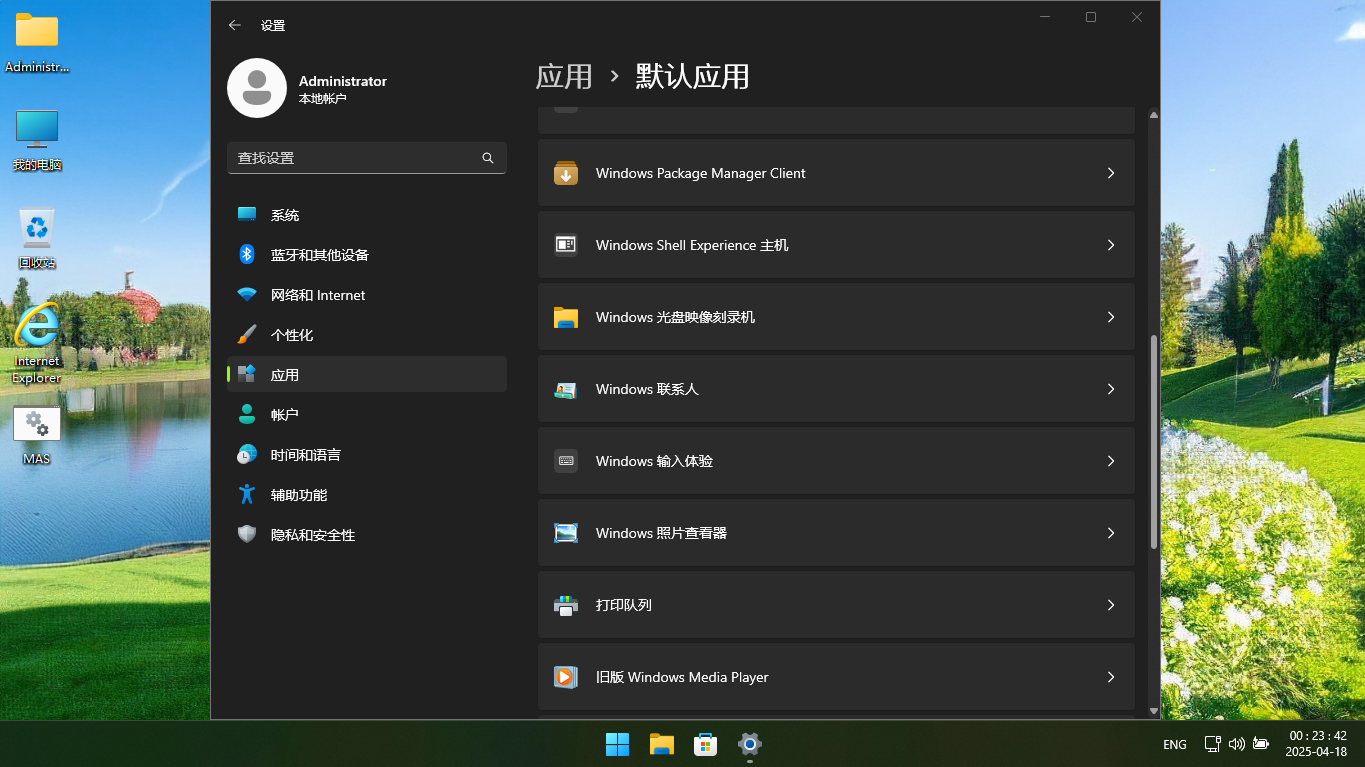Click the Windows Shell Experience host icon
1365x767 pixels.
[x=566, y=245]
